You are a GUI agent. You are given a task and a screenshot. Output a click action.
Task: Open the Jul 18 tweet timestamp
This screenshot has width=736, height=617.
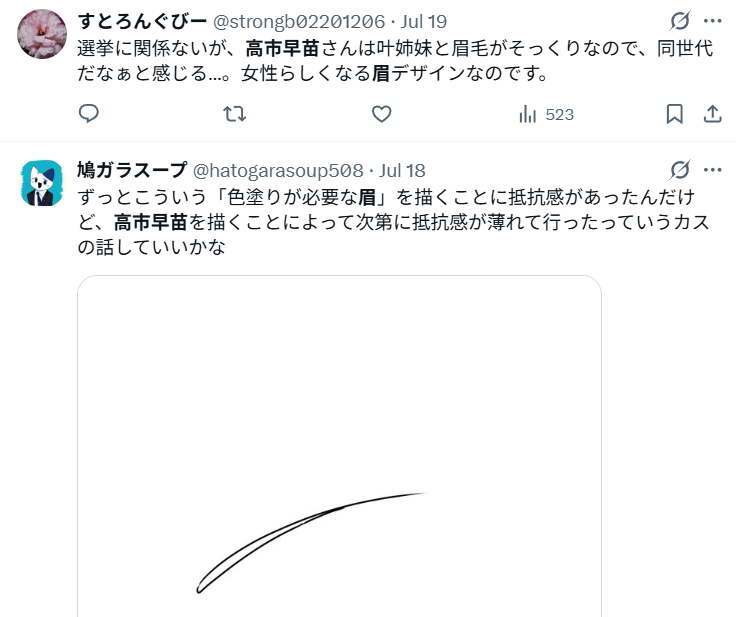(403, 170)
